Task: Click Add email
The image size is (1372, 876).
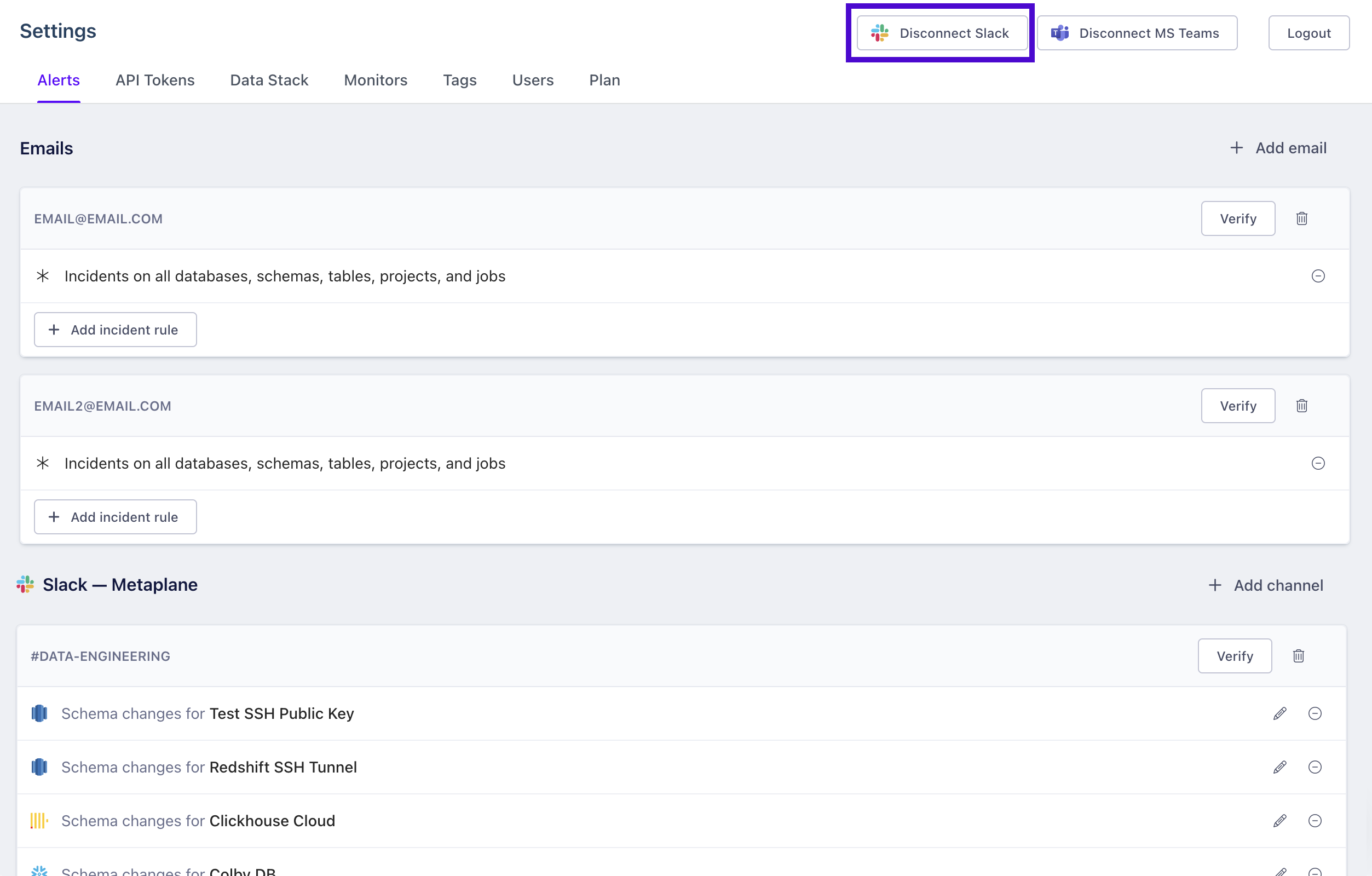Action: (1278, 148)
